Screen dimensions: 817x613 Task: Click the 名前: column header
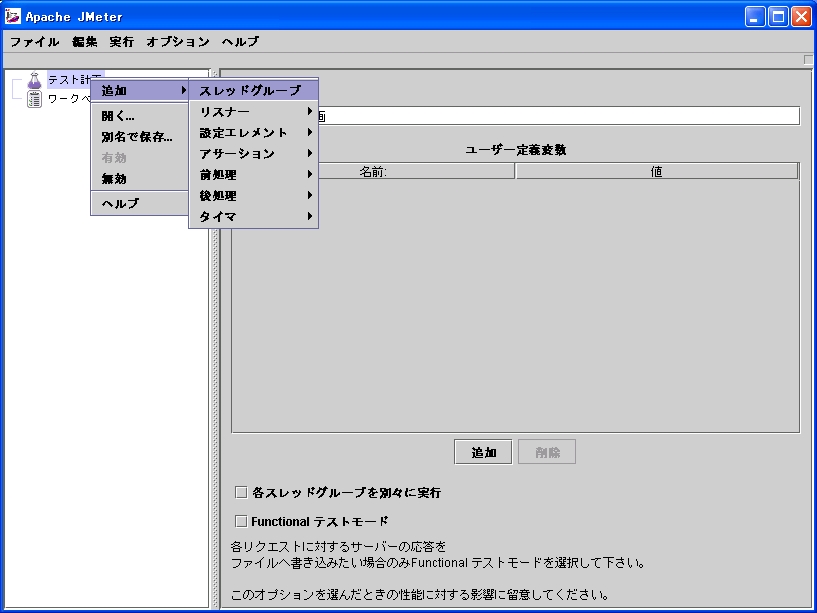pyautogui.click(x=373, y=171)
